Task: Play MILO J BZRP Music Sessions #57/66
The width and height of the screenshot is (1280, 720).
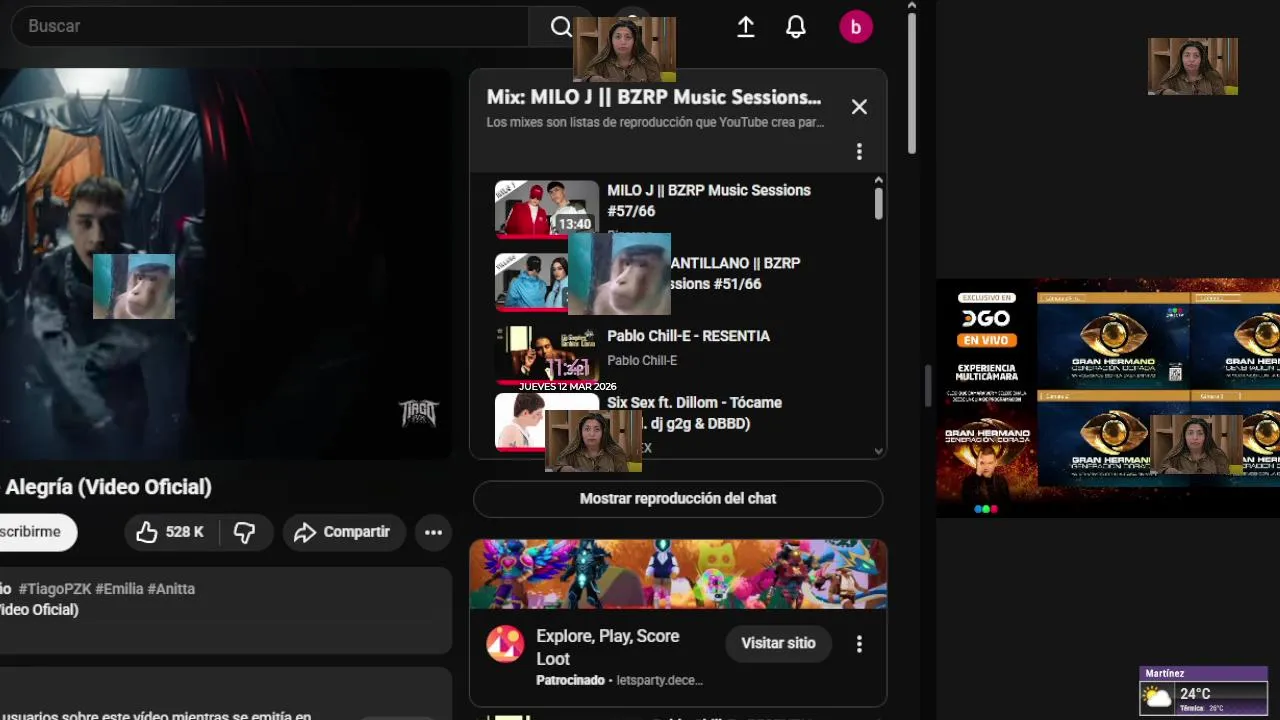Action: click(x=709, y=200)
